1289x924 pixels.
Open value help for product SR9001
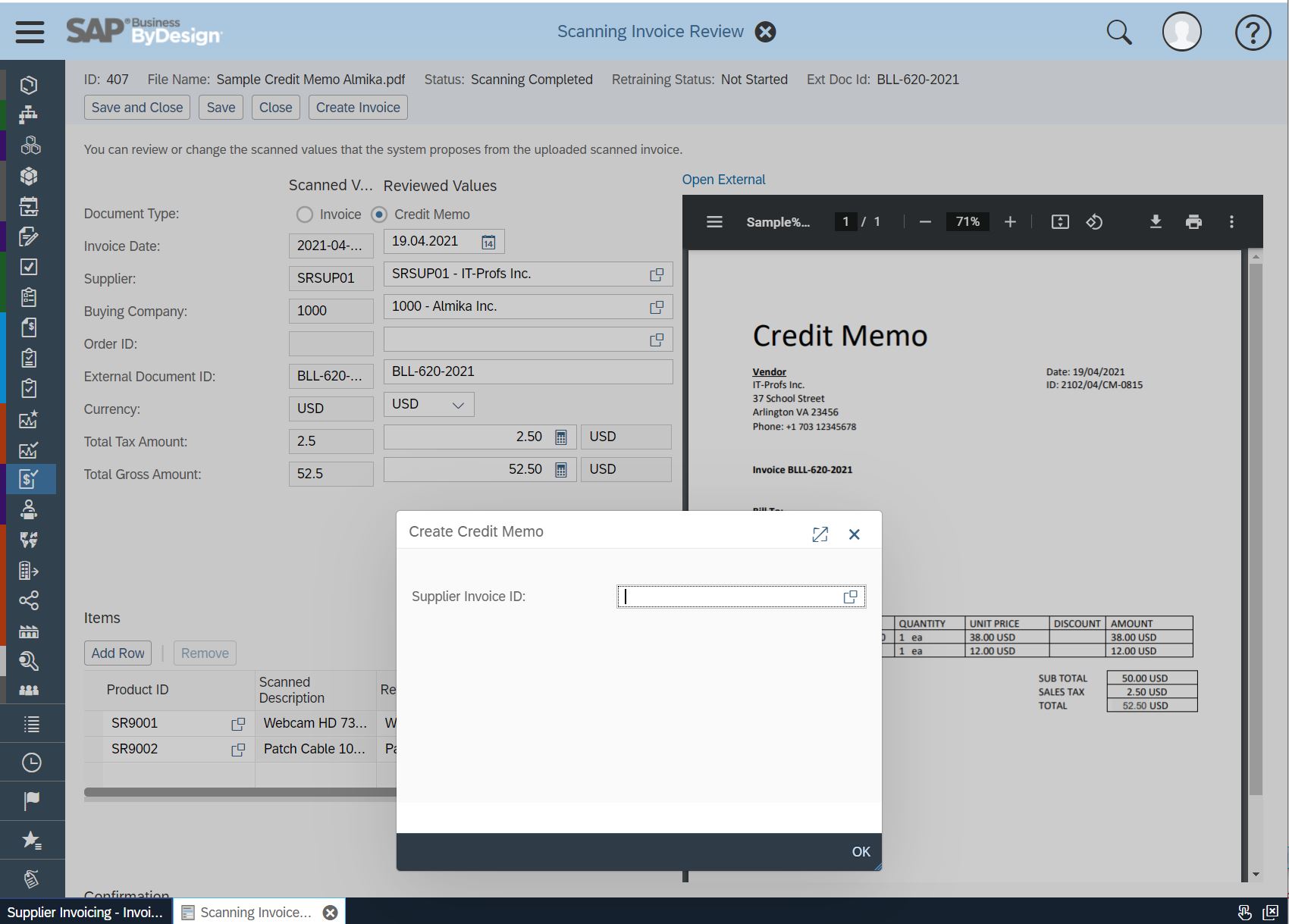point(238,724)
